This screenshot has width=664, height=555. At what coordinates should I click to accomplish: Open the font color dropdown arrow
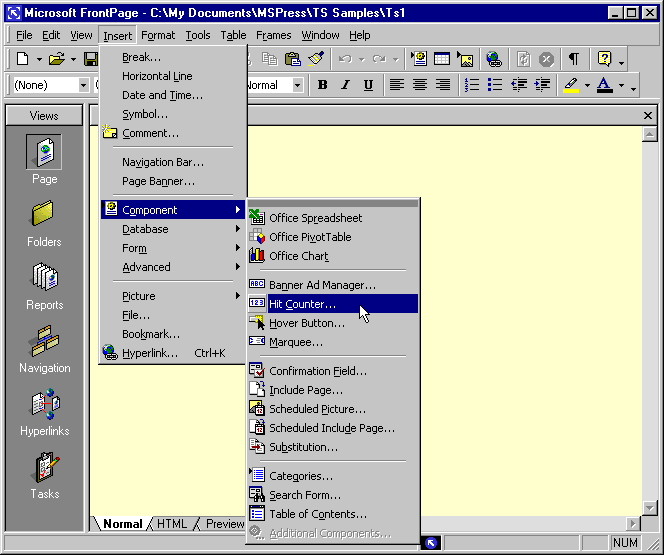pyautogui.click(x=621, y=85)
